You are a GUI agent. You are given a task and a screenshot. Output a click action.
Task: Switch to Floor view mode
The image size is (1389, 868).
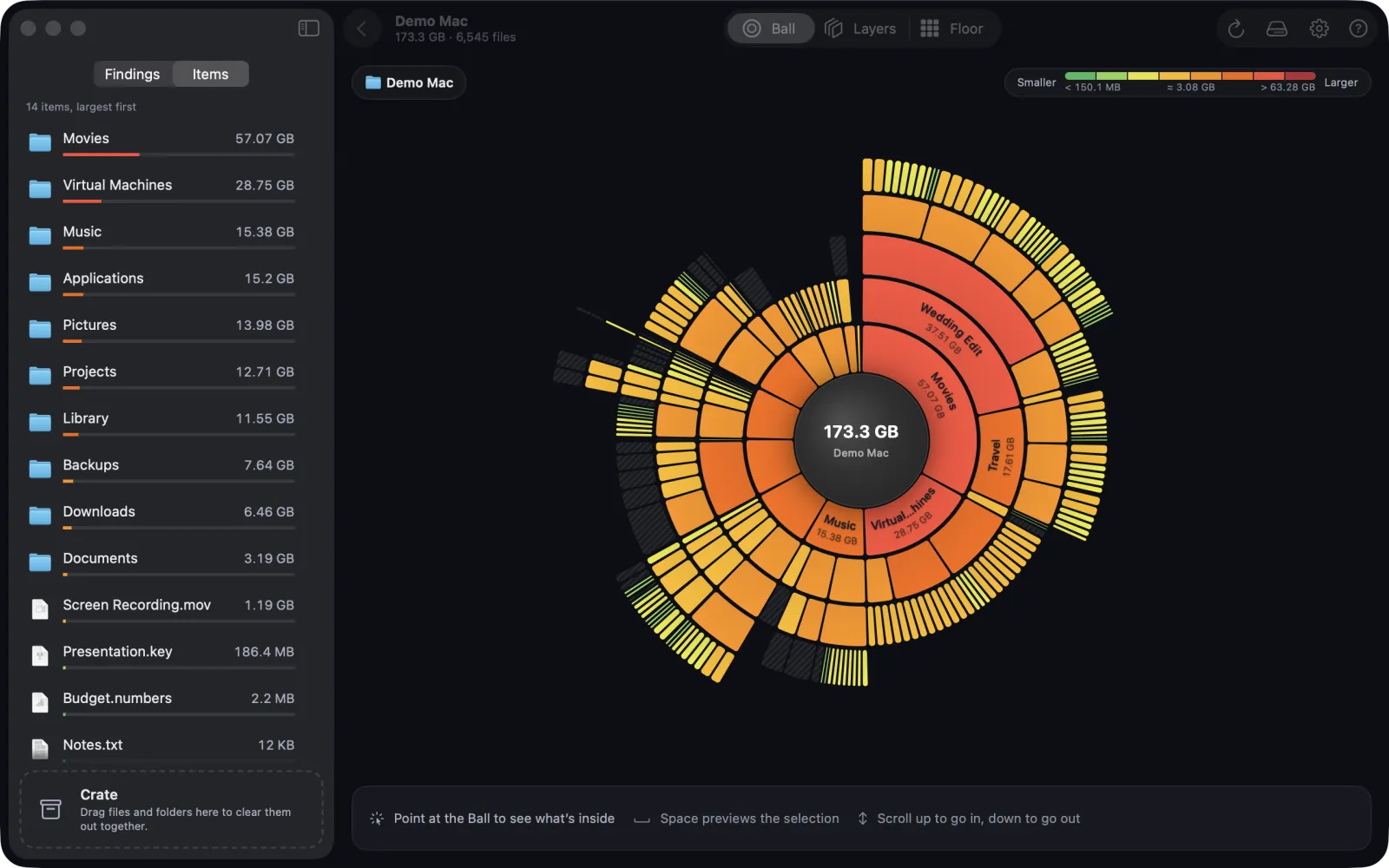(x=952, y=29)
